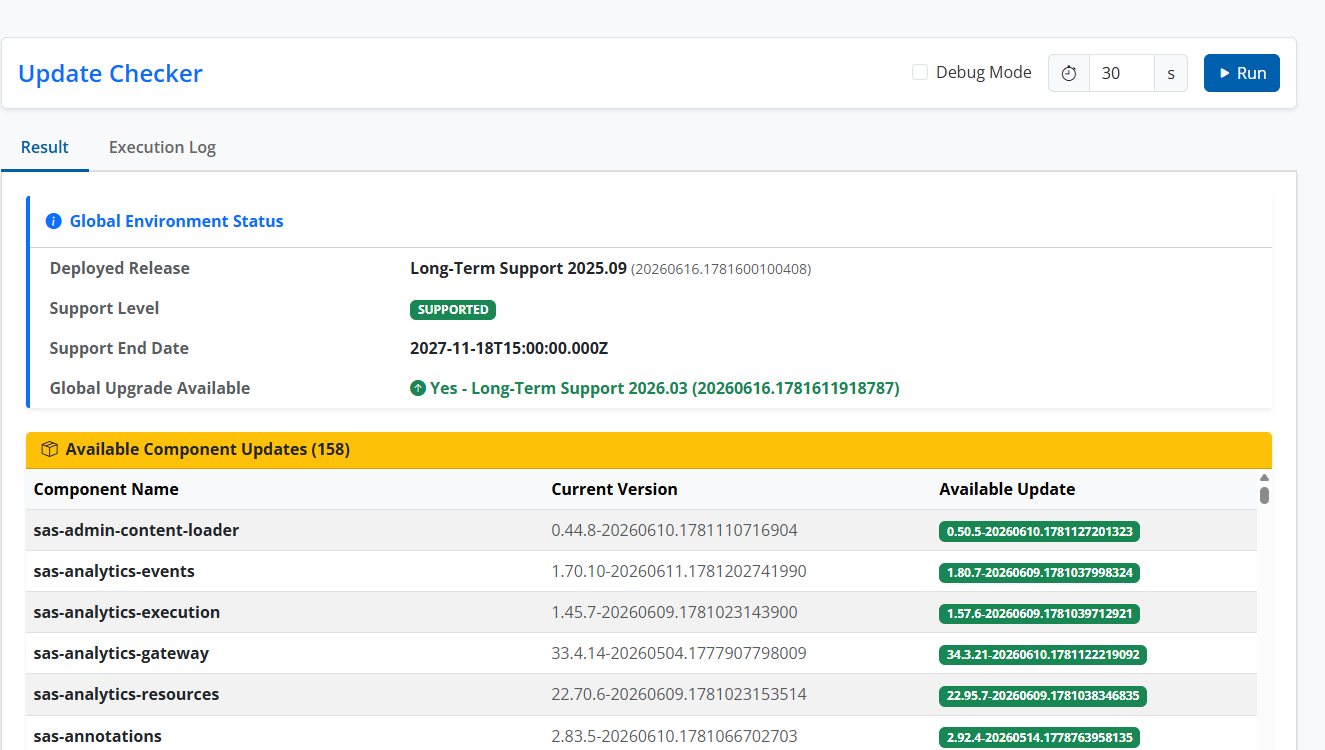This screenshot has width=1325, height=750.
Task: Click the Support Level label
Action: (x=104, y=308)
